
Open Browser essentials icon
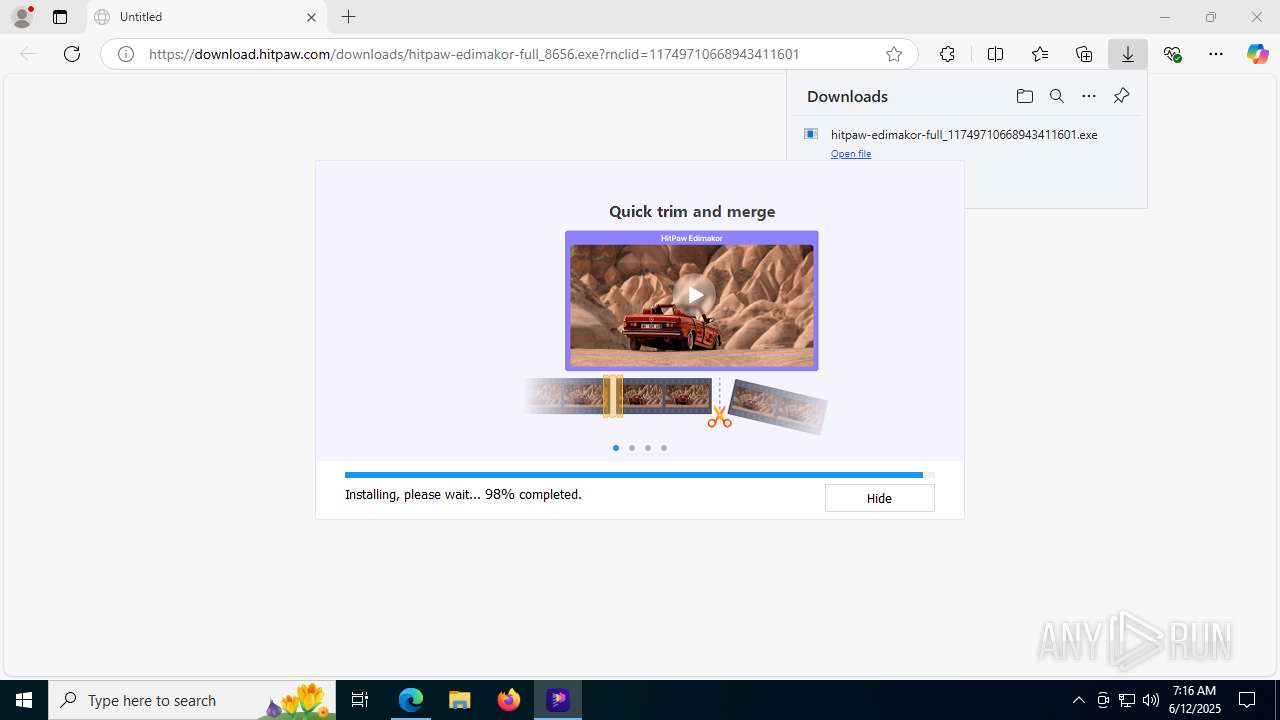click(x=1173, y=54)
